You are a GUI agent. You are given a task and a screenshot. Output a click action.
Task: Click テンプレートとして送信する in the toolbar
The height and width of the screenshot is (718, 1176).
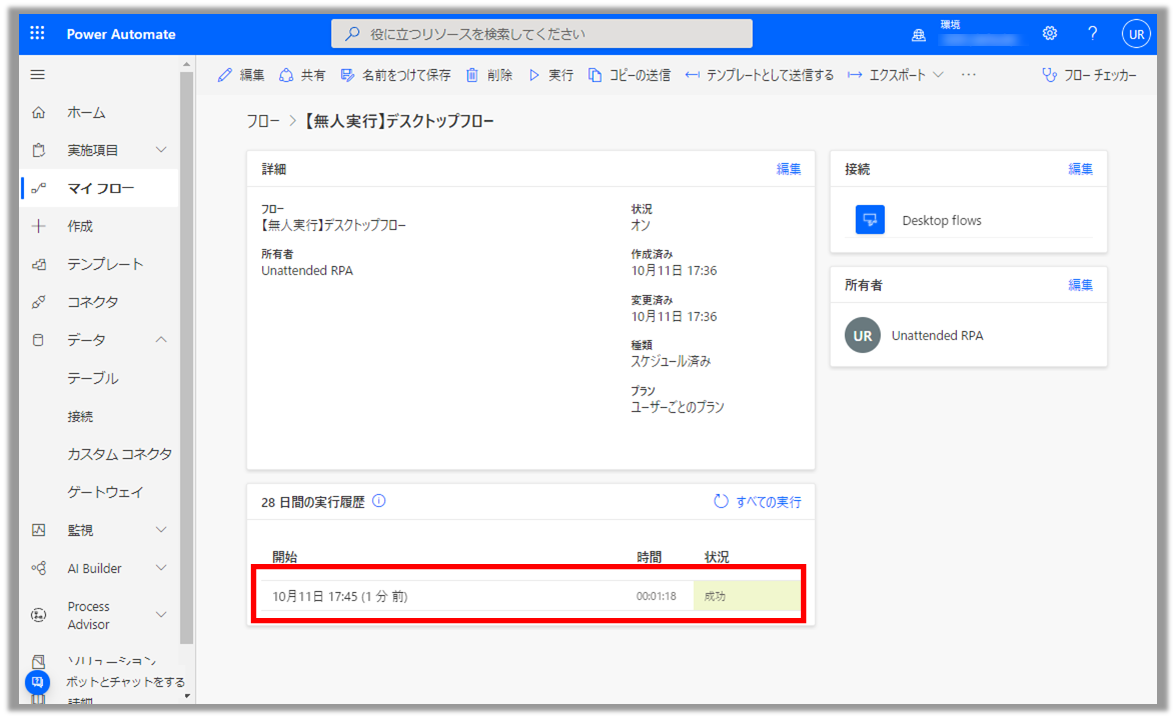coord(760,75)
